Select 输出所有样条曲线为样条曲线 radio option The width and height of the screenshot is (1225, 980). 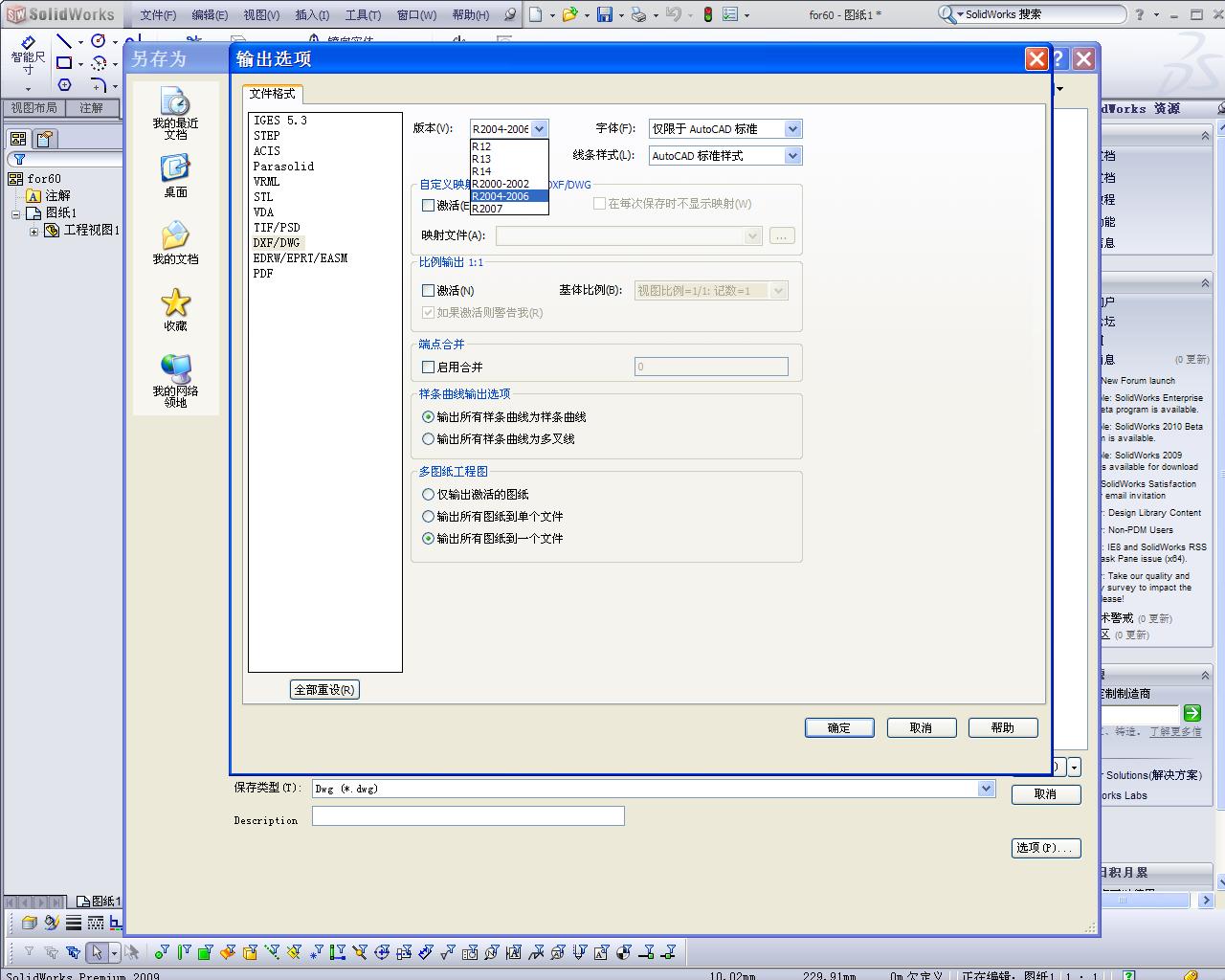point(428,417)
